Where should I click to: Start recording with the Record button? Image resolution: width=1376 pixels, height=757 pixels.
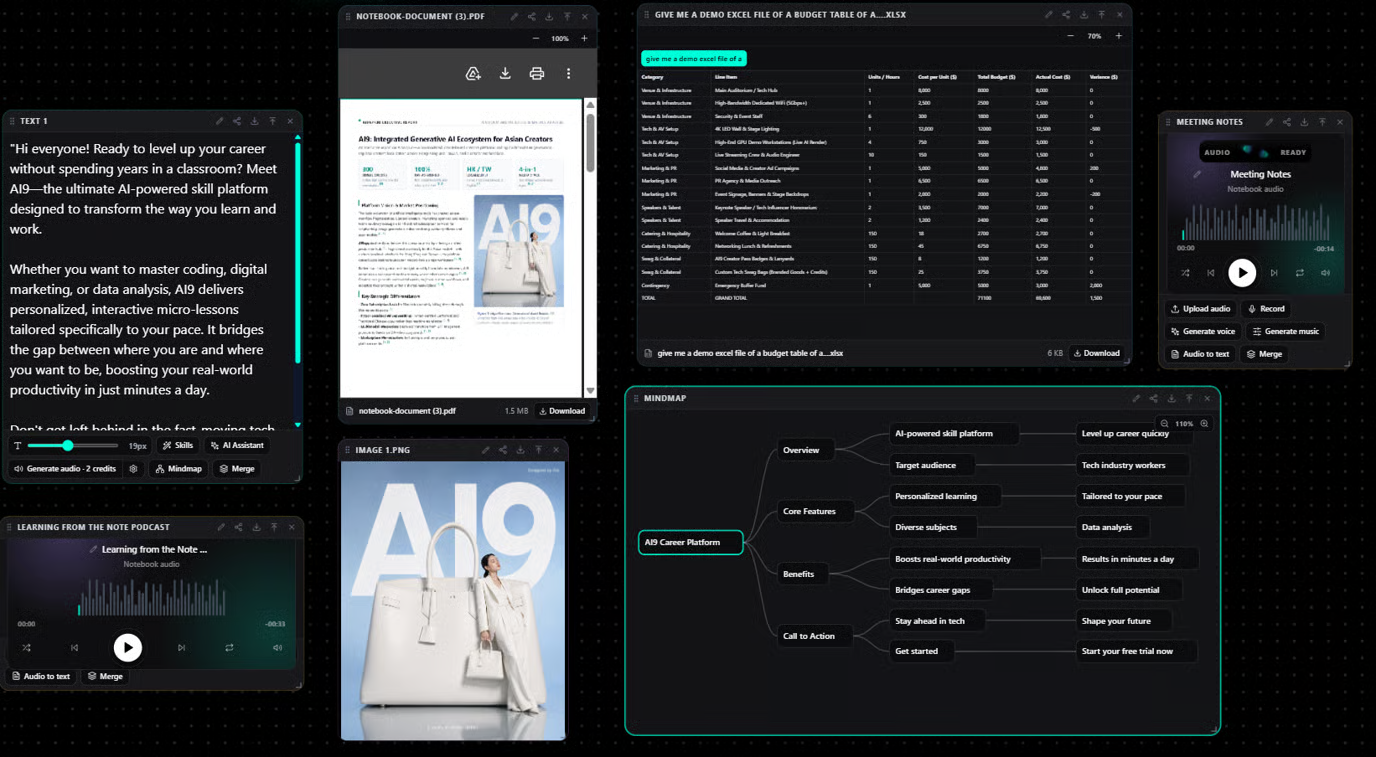[x=1266, y=309]
